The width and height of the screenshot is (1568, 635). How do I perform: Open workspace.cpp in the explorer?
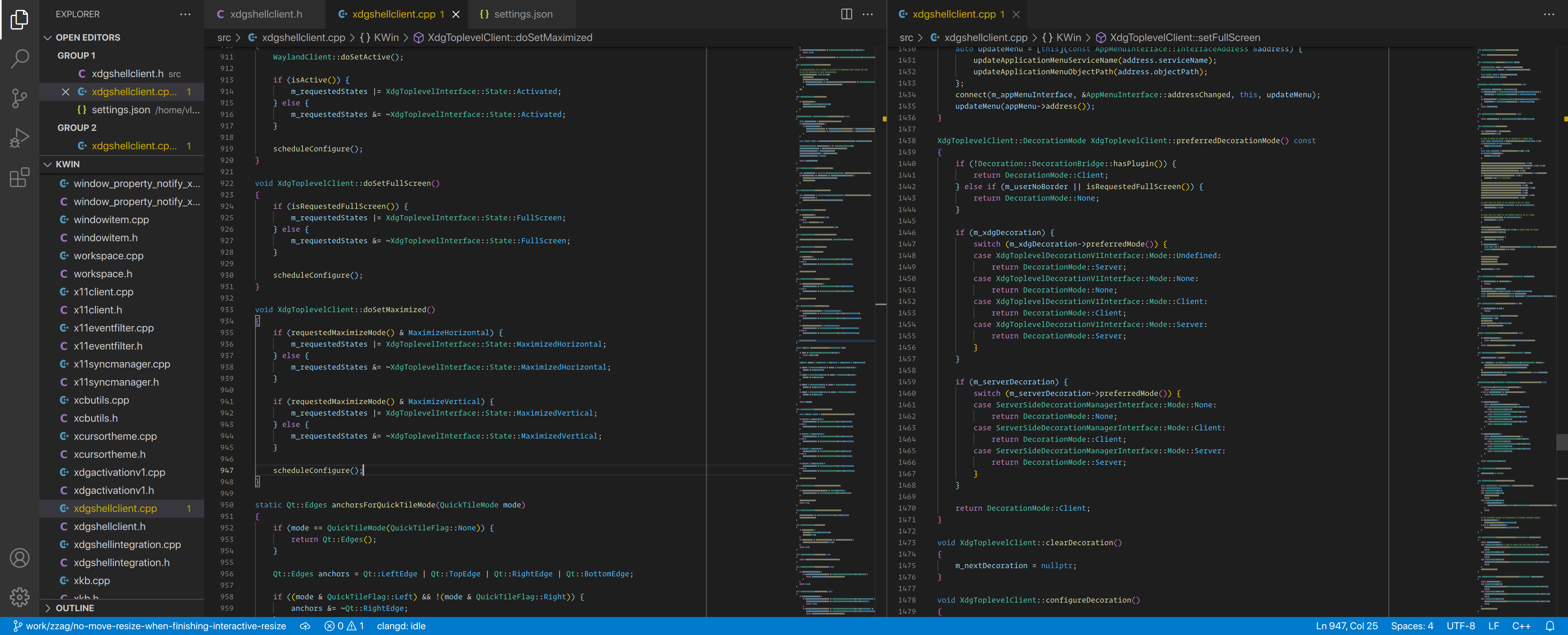click(x=108, y=256)
